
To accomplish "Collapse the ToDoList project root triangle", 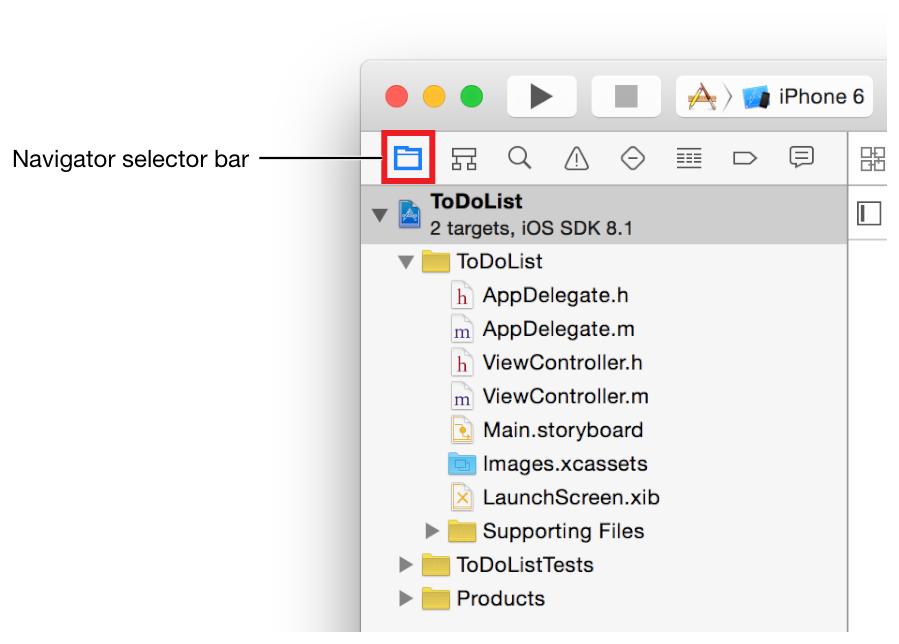I will pos(379,215).
